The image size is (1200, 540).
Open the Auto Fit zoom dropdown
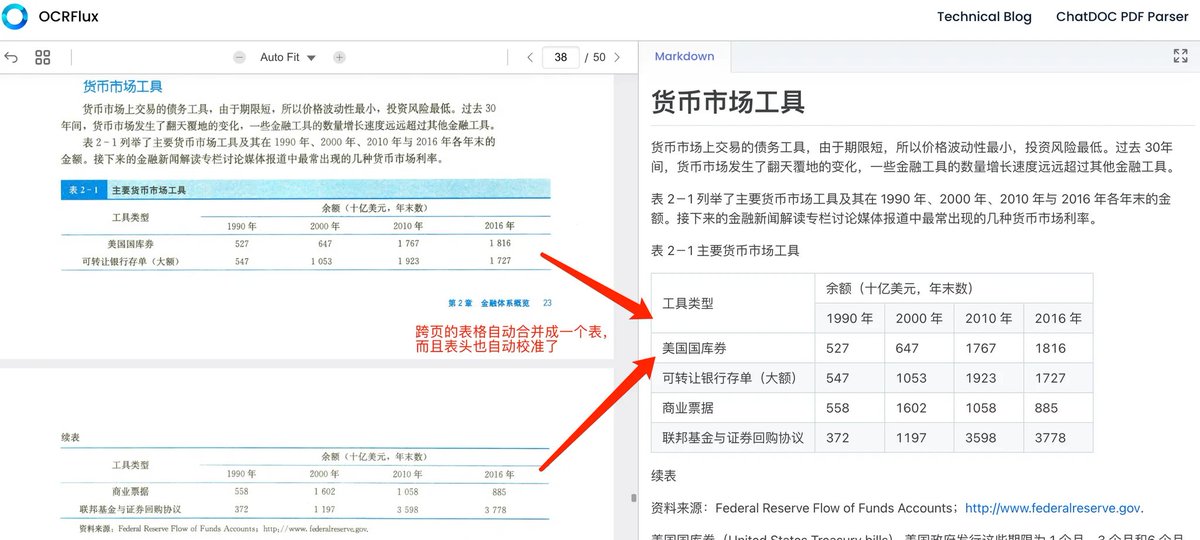pyautogui.click(x=287, y=58)
